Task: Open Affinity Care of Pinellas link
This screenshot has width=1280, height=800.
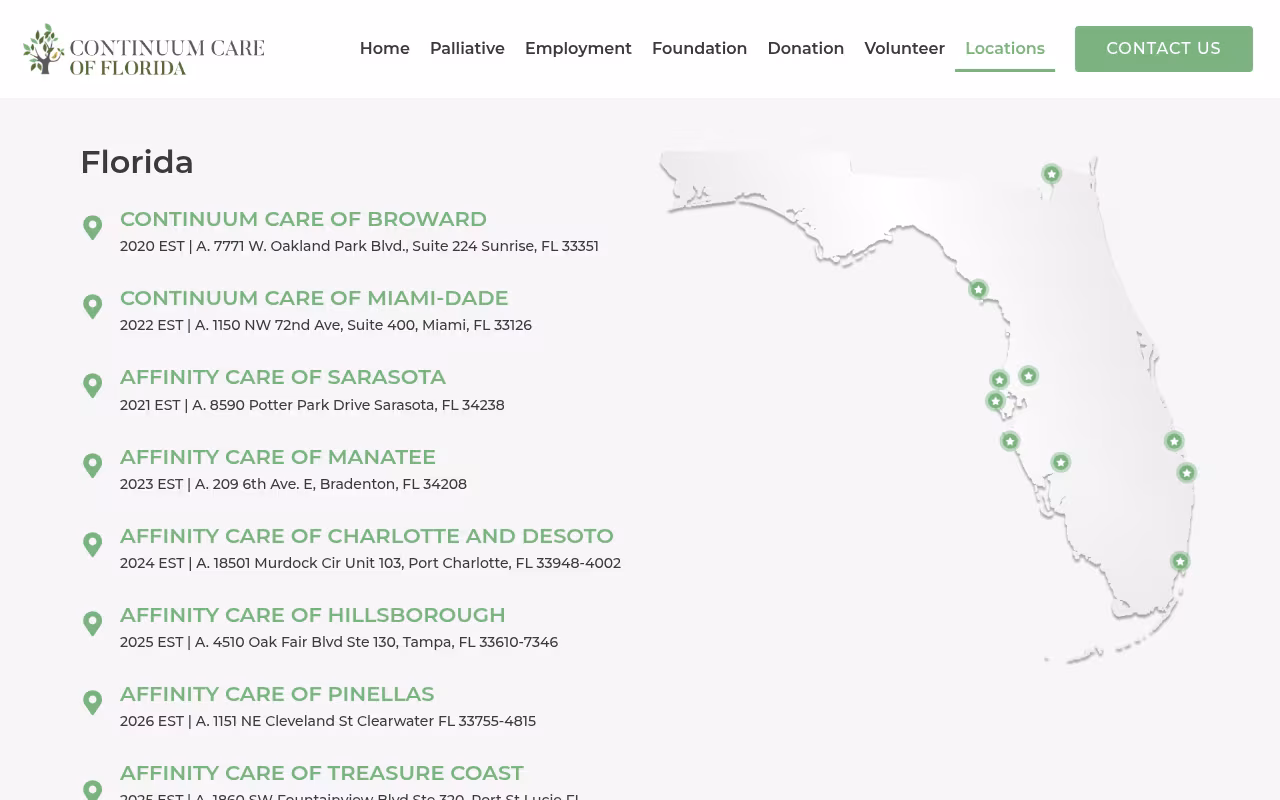Action: [277, 694]
